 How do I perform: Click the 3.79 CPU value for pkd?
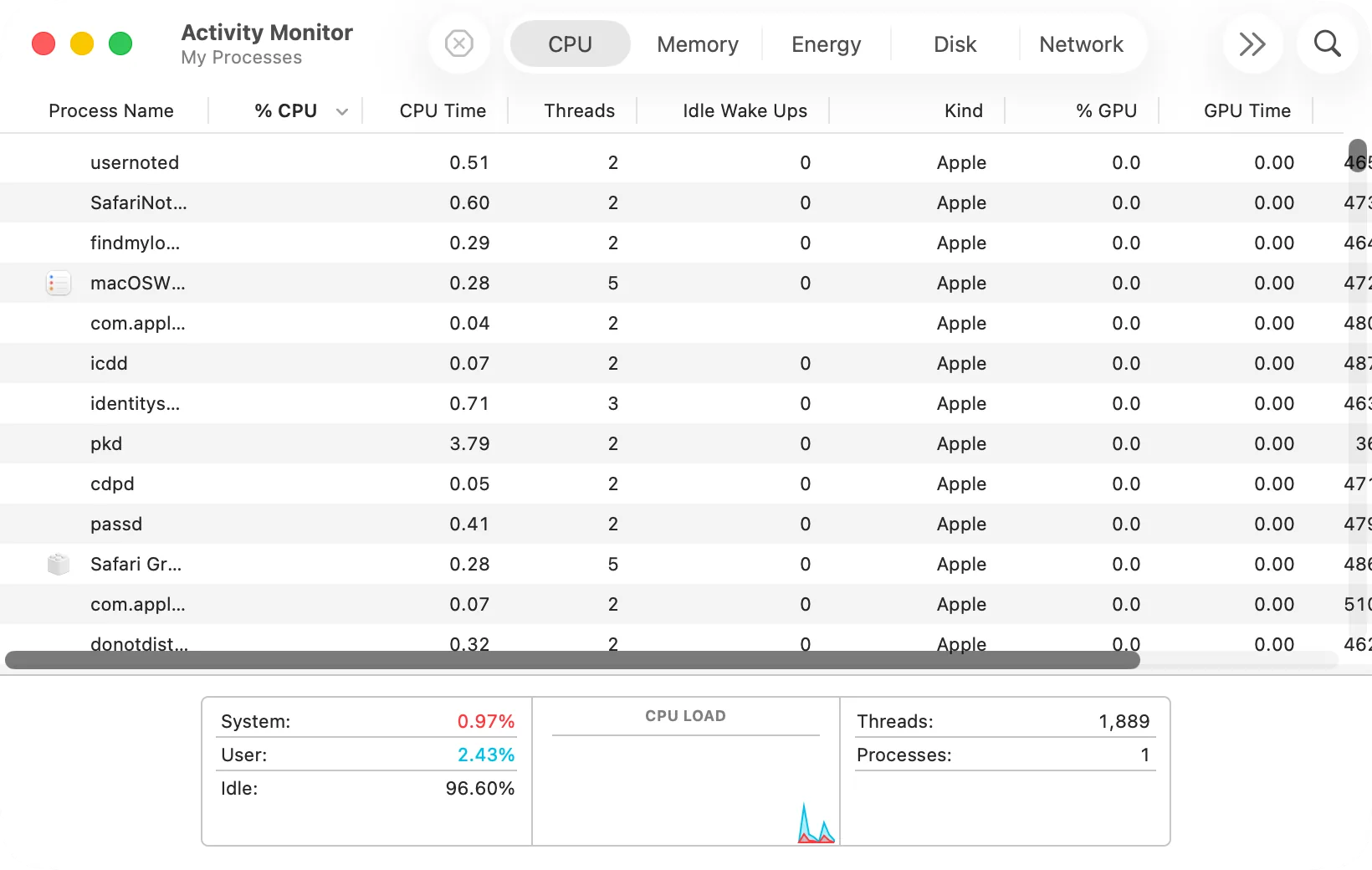point(469,443)
